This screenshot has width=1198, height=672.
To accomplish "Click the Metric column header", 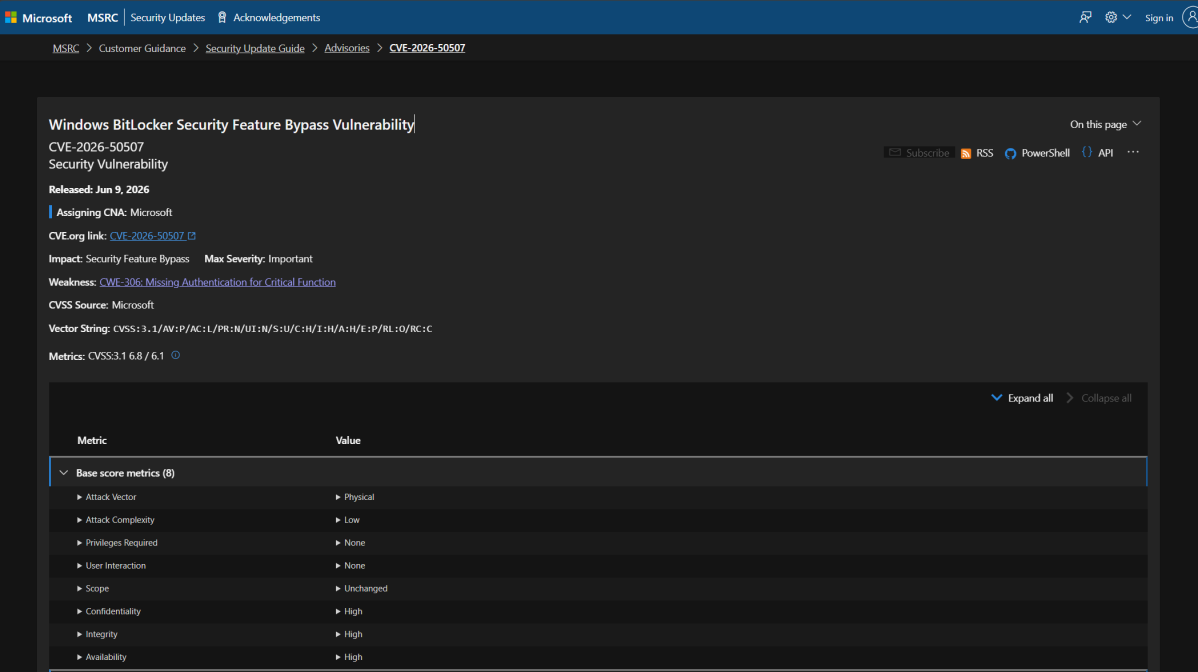I will [92, 441].
